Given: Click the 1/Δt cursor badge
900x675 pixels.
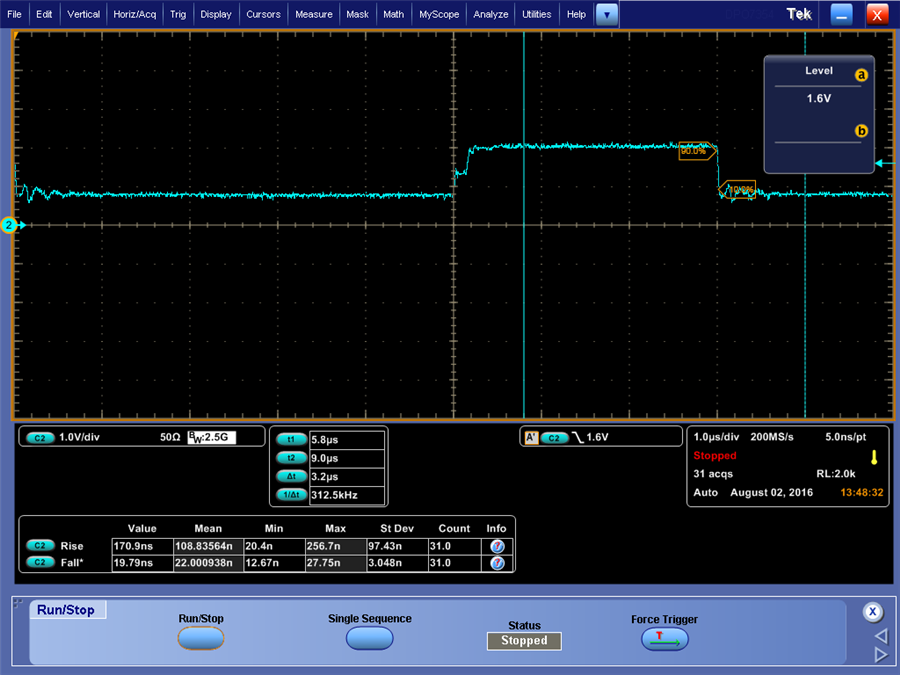Looking at the screenshot, I should tap(291, 495).
